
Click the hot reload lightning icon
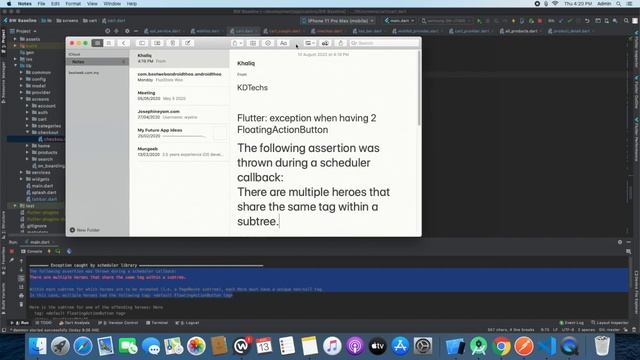[49, 251]
